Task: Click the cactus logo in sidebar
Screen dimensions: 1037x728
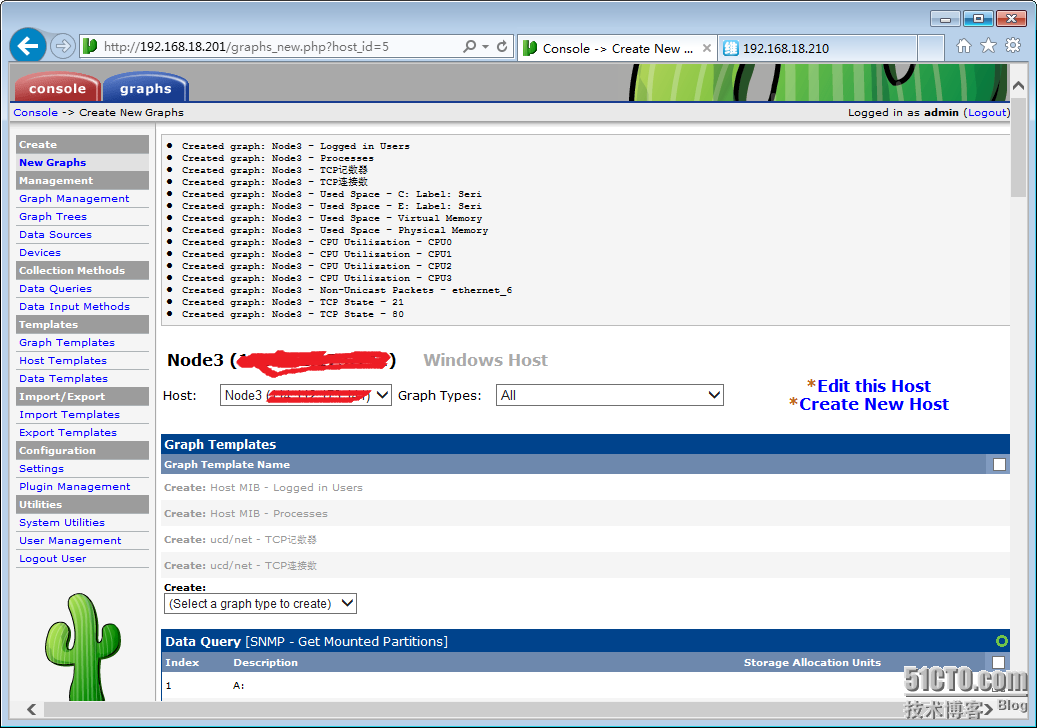Action: point(82,647)
